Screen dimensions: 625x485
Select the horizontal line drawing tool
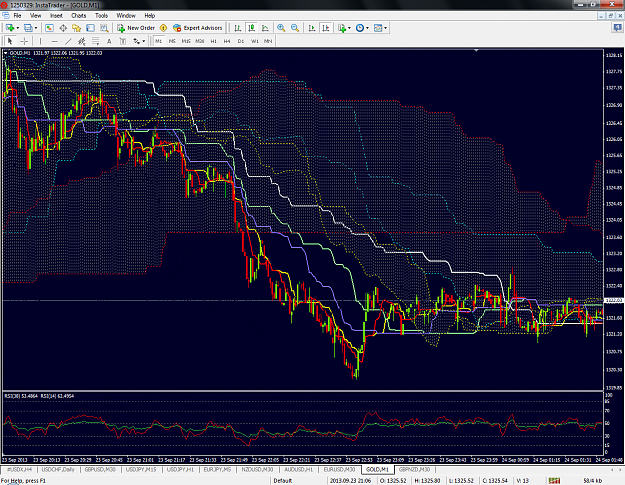pyautogui.click(x=55, y=41)
